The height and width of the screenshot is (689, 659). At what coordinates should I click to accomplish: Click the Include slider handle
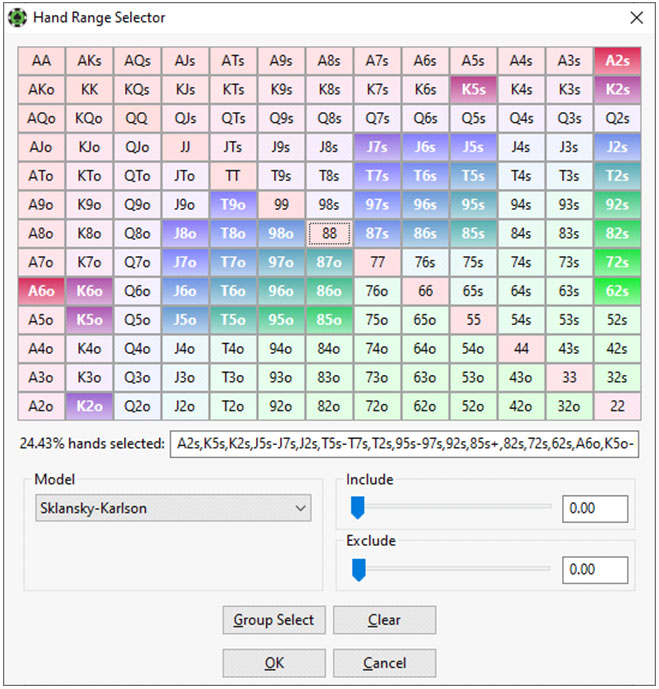pyautogui.click(x=357, y=508)
